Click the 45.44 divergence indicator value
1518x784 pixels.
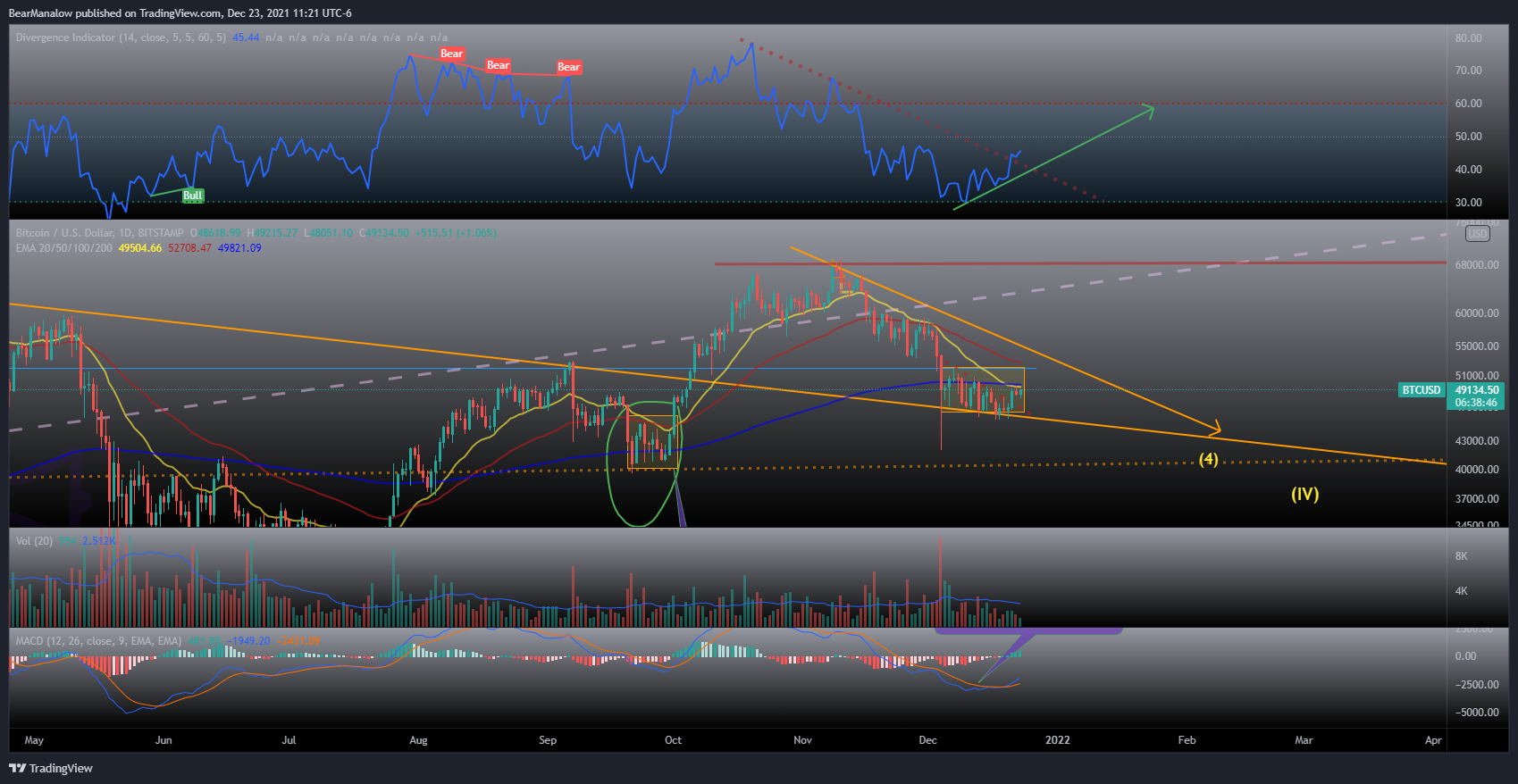click(246, 38)
